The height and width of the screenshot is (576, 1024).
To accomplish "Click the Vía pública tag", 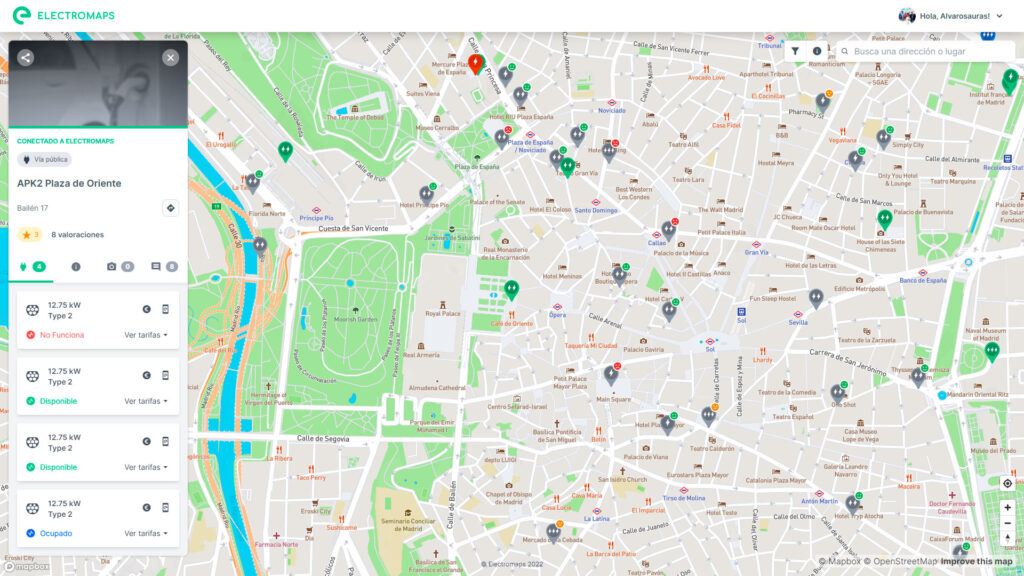I will click(44, 159).
